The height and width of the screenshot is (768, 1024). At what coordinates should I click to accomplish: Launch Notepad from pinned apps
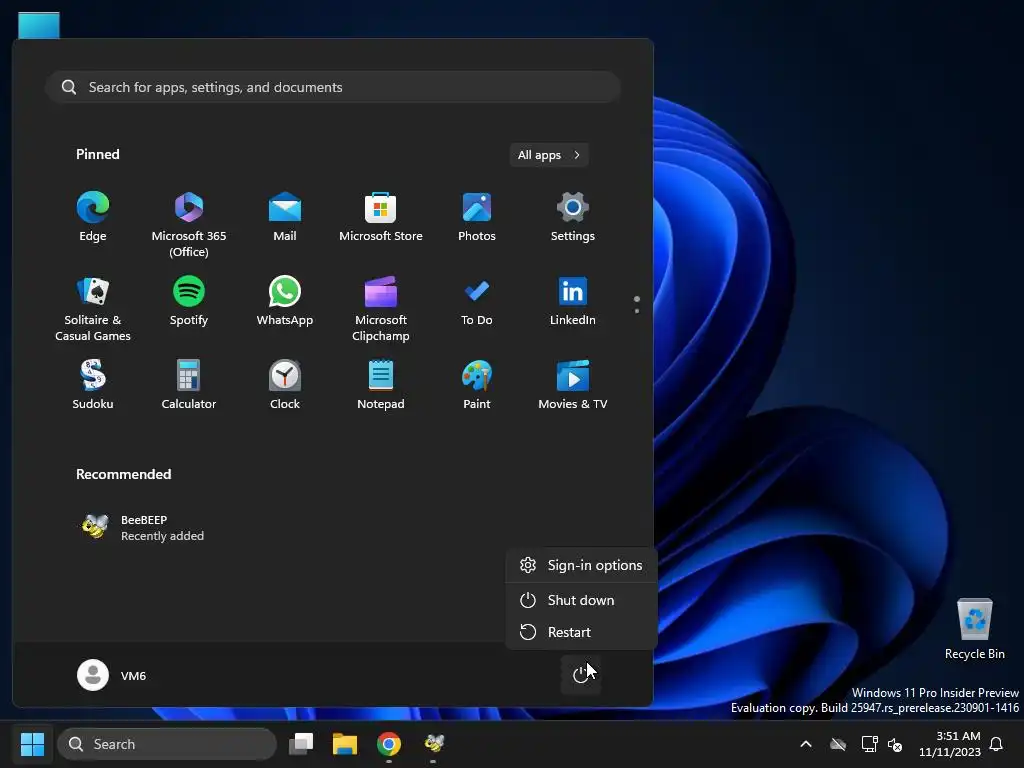coord(381,385)
